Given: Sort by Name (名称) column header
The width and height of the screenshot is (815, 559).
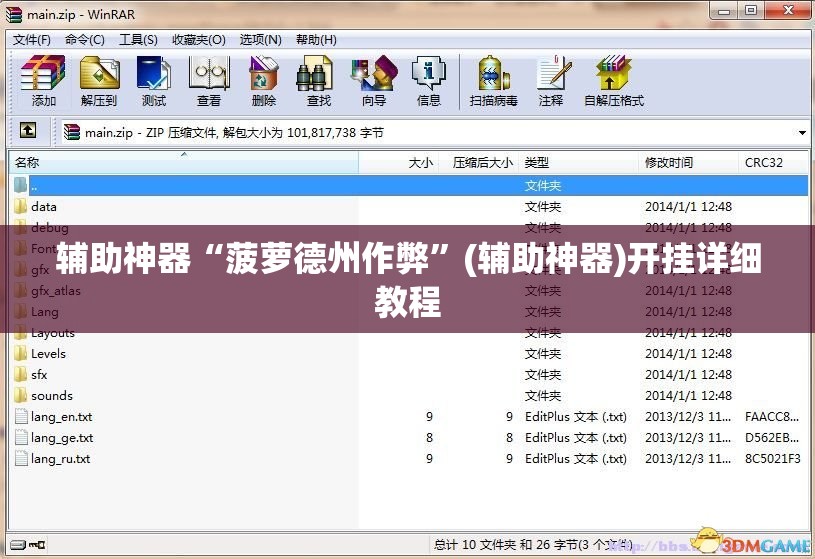Looking at the screenshot, I should tap(184, 163).
